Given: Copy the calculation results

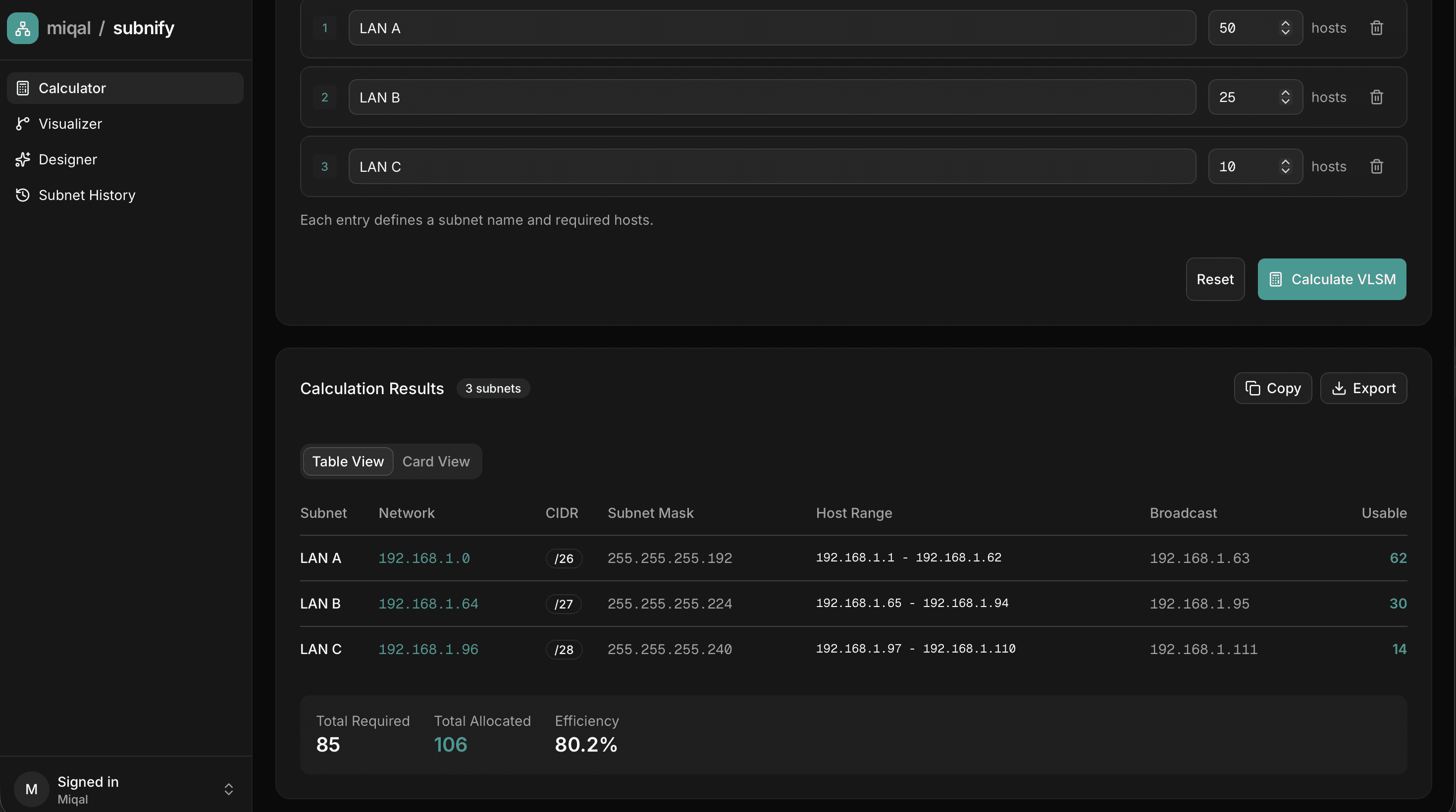Looking at the screenshot, I should [x=1272, y=388].
